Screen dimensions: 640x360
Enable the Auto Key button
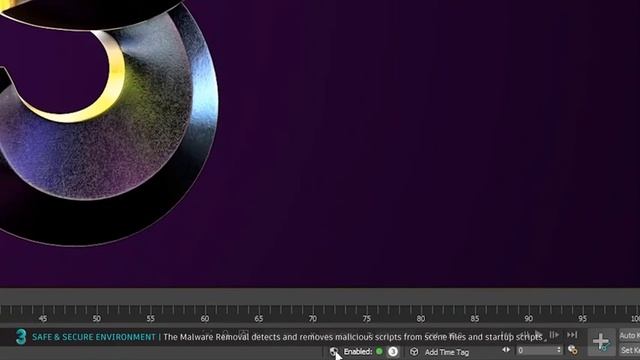(629, 336)
